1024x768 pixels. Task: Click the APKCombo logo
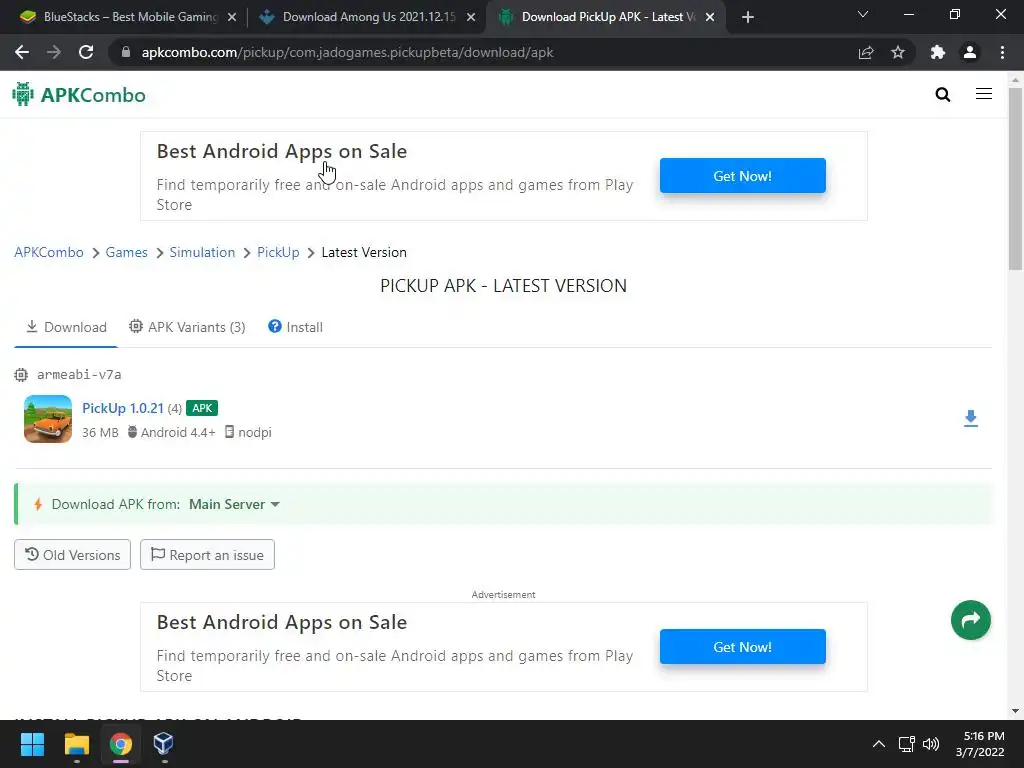79,95
